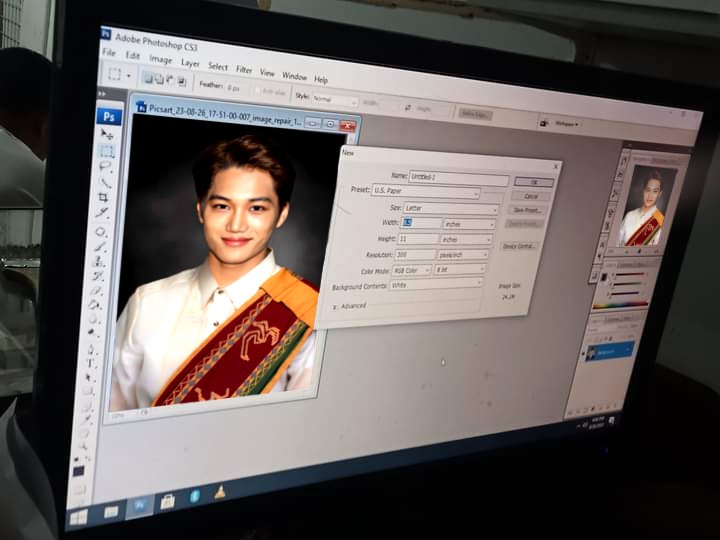Open the Image menu
720x540 pixels.
161,59
